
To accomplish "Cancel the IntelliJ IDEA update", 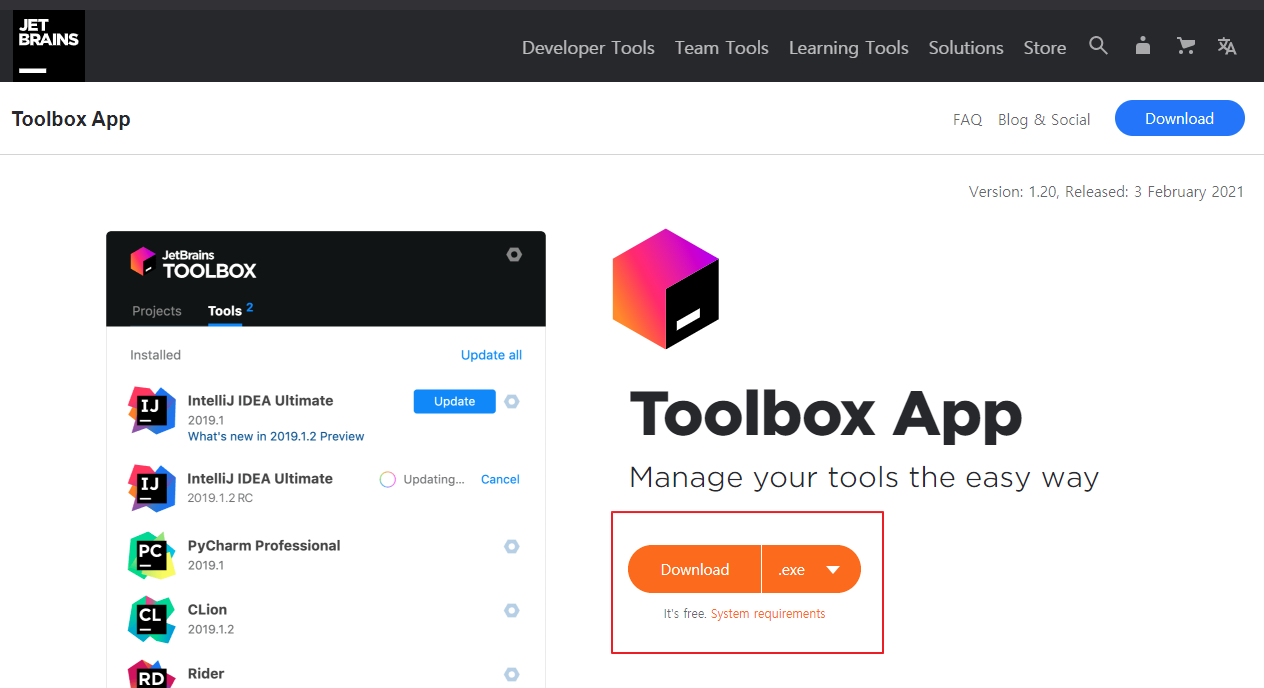I will click(x=500, y=479).
